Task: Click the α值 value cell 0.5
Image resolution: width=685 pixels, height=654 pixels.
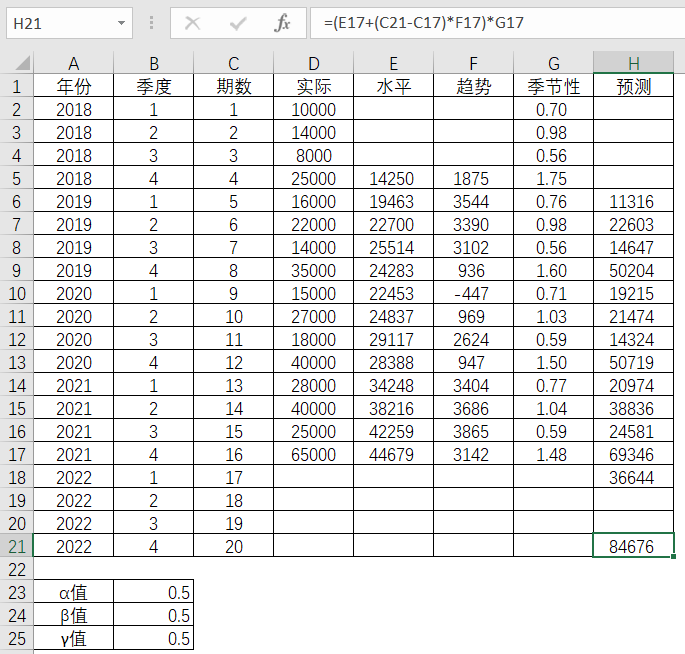Action: [x=153, y=593]
